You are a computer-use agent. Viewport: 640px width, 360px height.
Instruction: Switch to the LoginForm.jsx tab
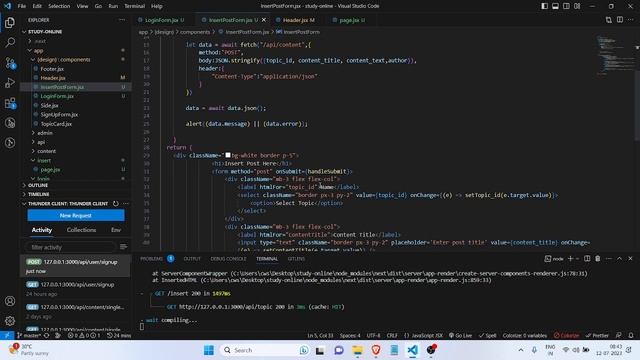163,20
